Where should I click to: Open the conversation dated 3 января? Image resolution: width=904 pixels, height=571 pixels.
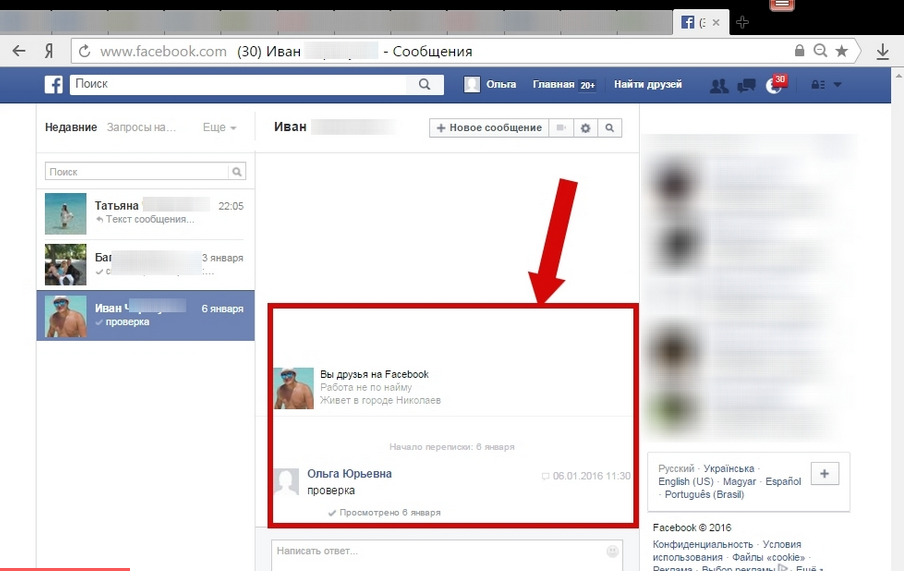[145, 265]
